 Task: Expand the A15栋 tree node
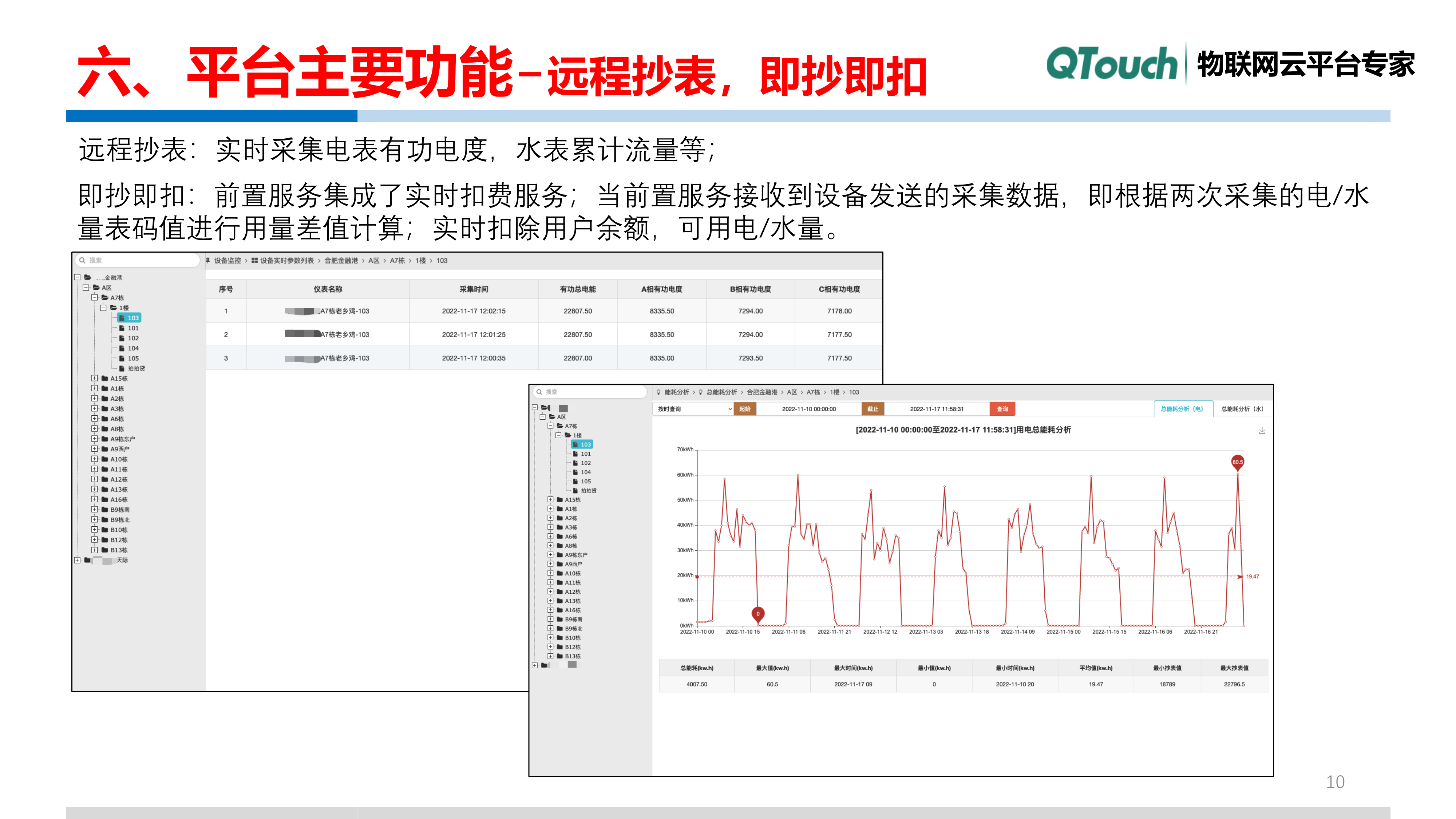click(x=95, y=378)
